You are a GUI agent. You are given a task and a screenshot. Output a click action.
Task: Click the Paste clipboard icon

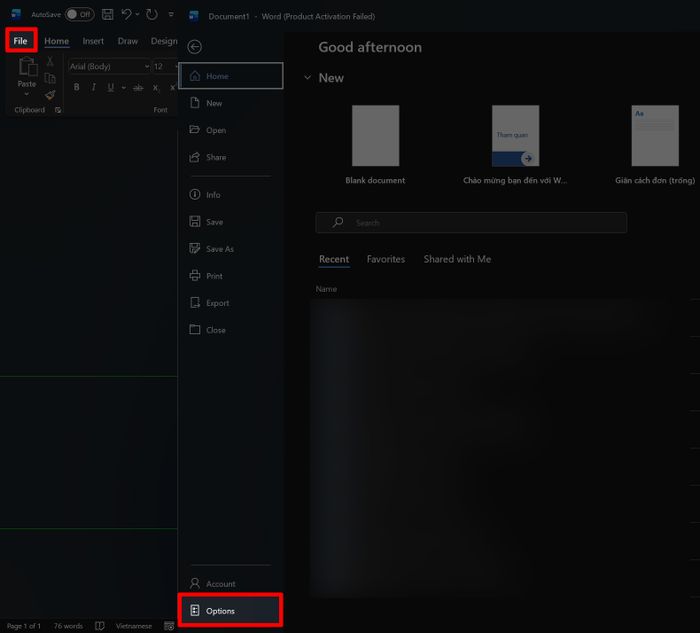point(27,67)
